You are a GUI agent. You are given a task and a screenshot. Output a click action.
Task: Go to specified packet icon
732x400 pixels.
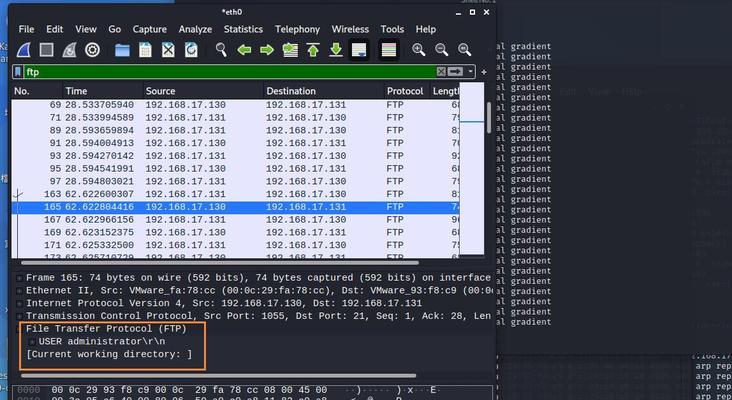(x=290, y=50)
